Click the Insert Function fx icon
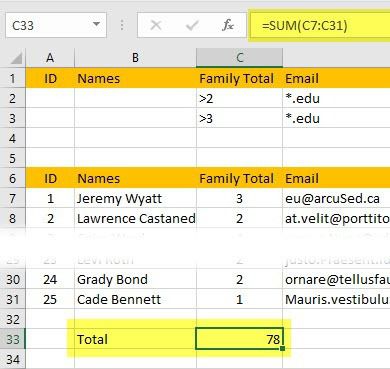Viewport: 390px width, 369px height. pos(228,25)
